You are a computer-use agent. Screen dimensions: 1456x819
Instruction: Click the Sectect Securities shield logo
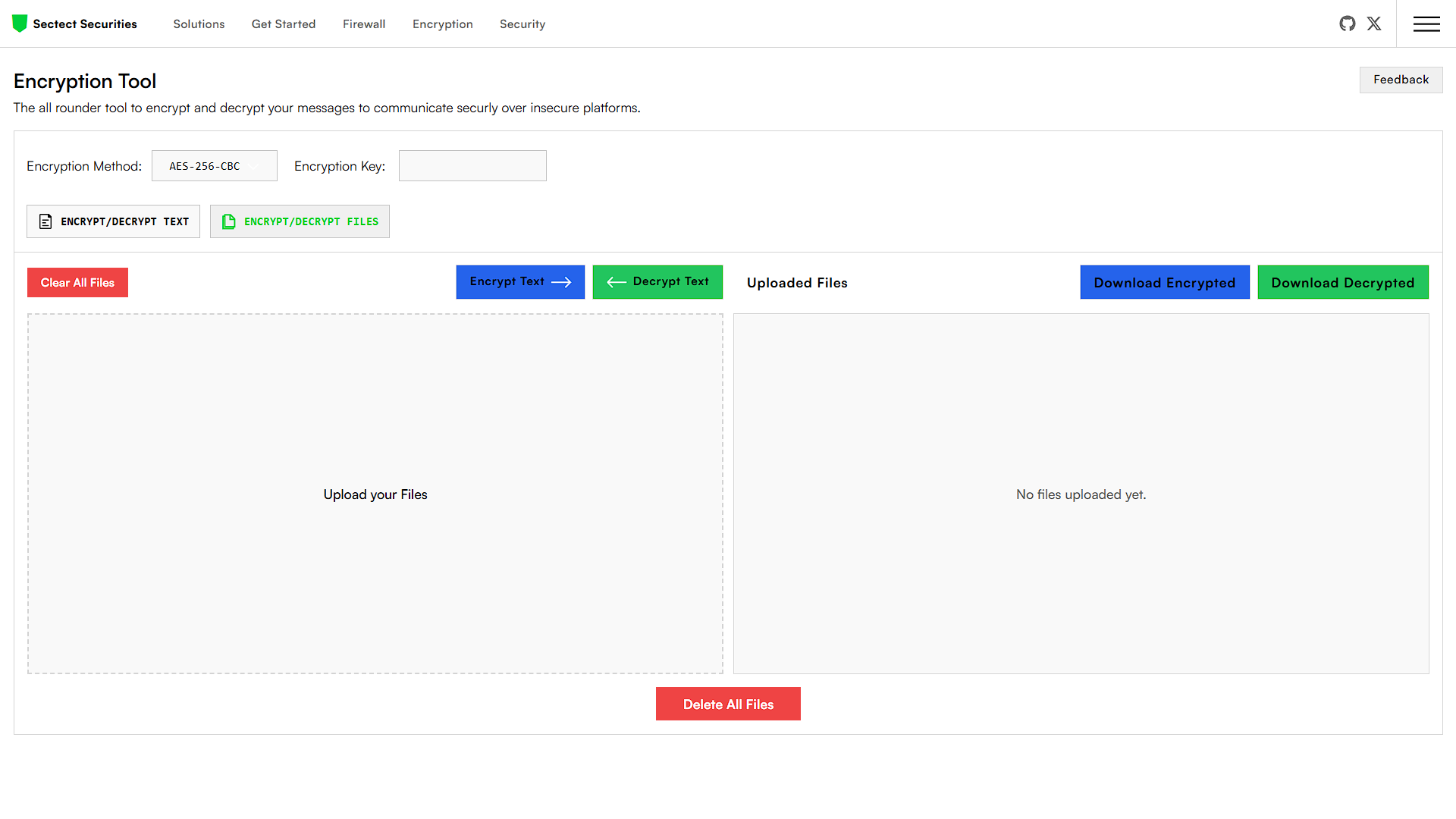coord(20,24)
